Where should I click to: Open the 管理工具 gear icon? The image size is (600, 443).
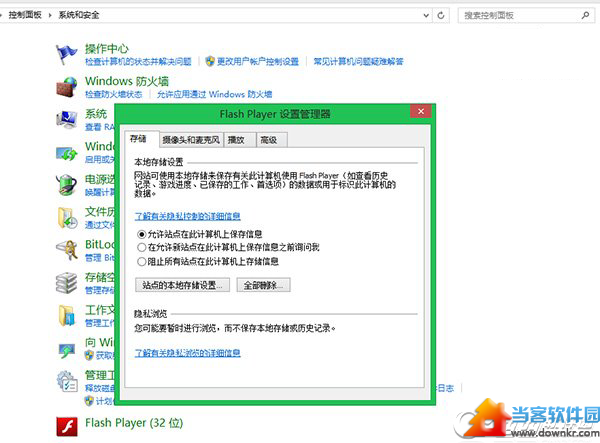pyautogui.click(x=67, y=381)
